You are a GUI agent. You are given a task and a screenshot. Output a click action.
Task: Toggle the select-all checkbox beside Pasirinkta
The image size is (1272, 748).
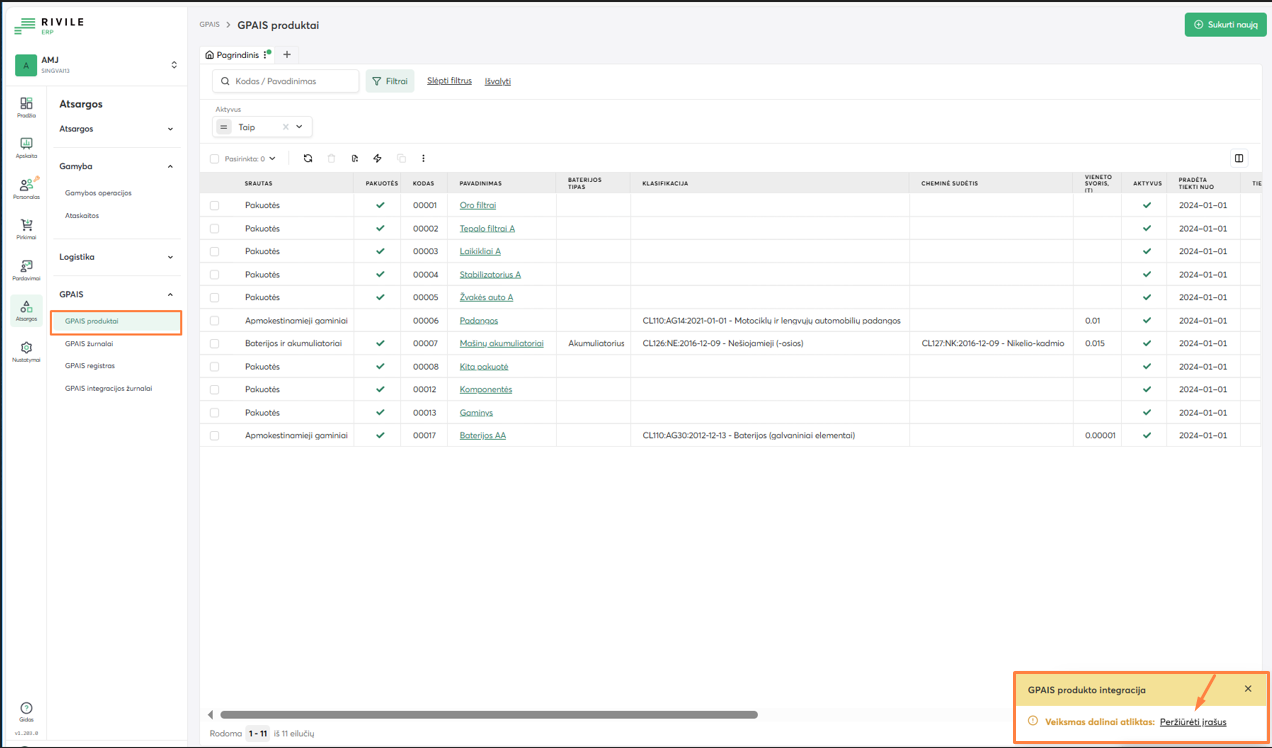click(x=214, y=159)
